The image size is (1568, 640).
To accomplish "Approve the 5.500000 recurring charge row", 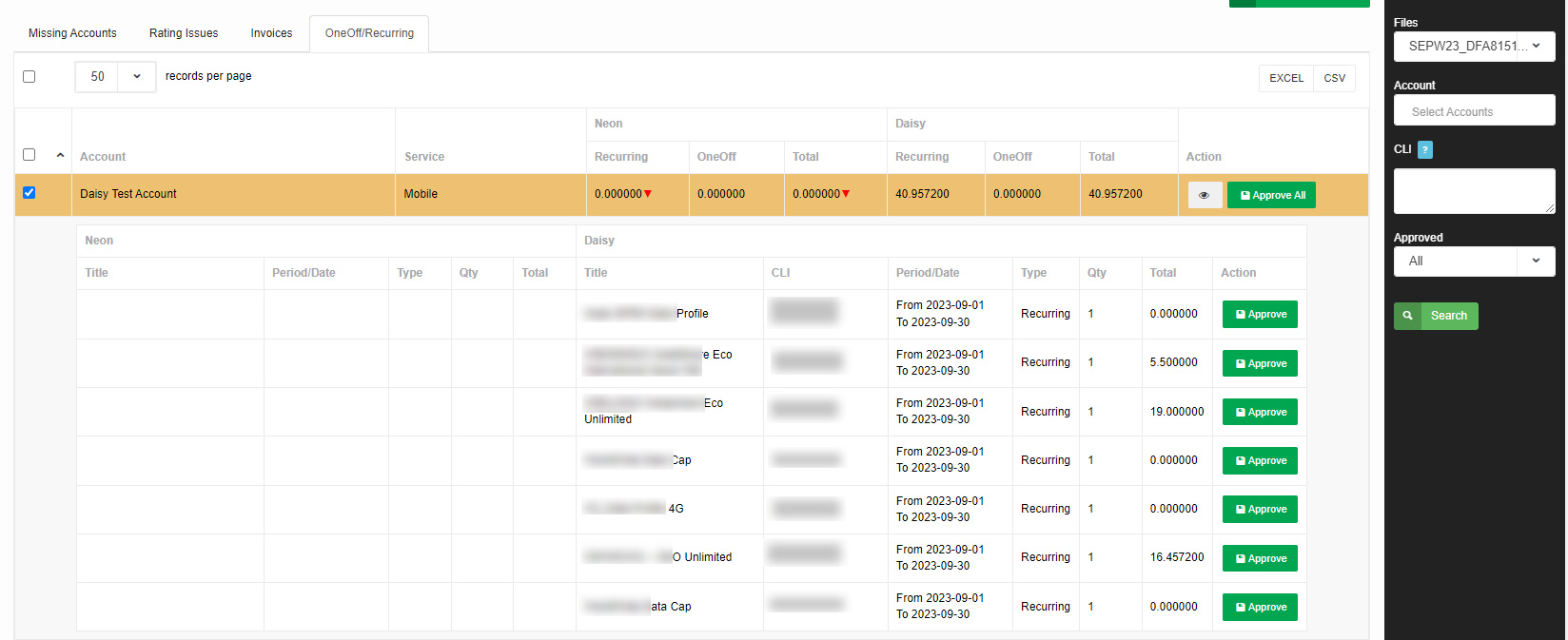I will 1259,363.
